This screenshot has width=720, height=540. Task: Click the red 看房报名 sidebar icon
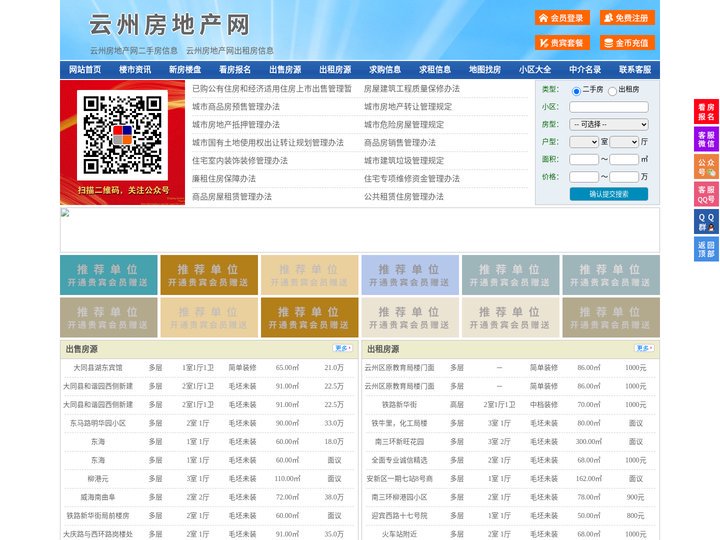[x=706, y=112]
